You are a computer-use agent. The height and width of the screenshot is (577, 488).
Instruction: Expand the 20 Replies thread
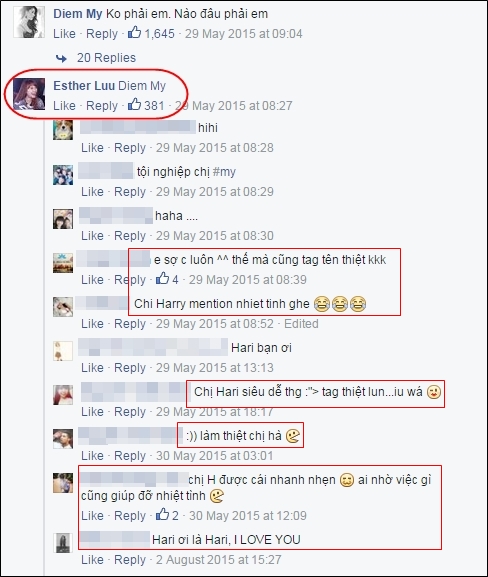pos(106,58)
